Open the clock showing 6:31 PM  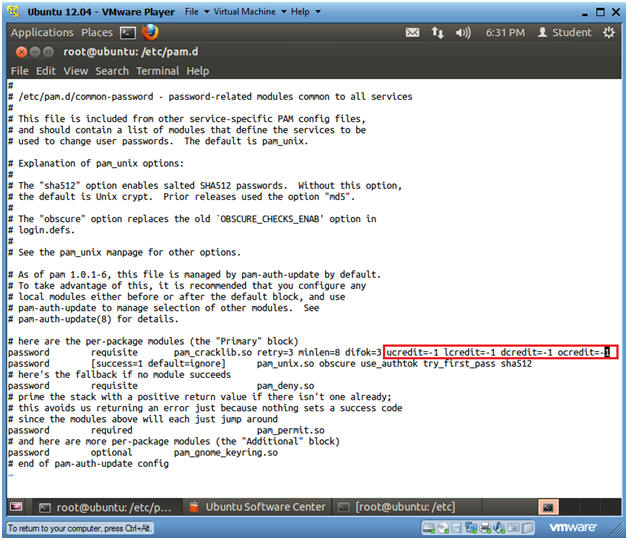[505, 32]
